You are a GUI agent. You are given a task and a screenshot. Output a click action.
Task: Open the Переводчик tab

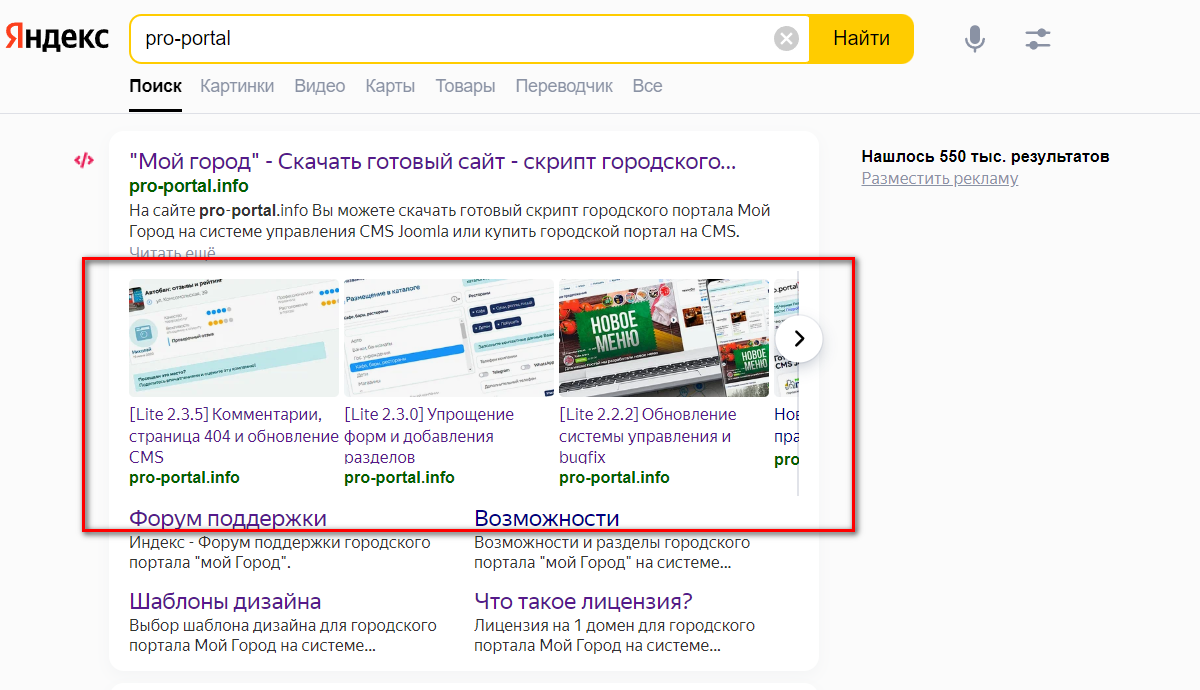pyautogui.click(x=564, y=86)
